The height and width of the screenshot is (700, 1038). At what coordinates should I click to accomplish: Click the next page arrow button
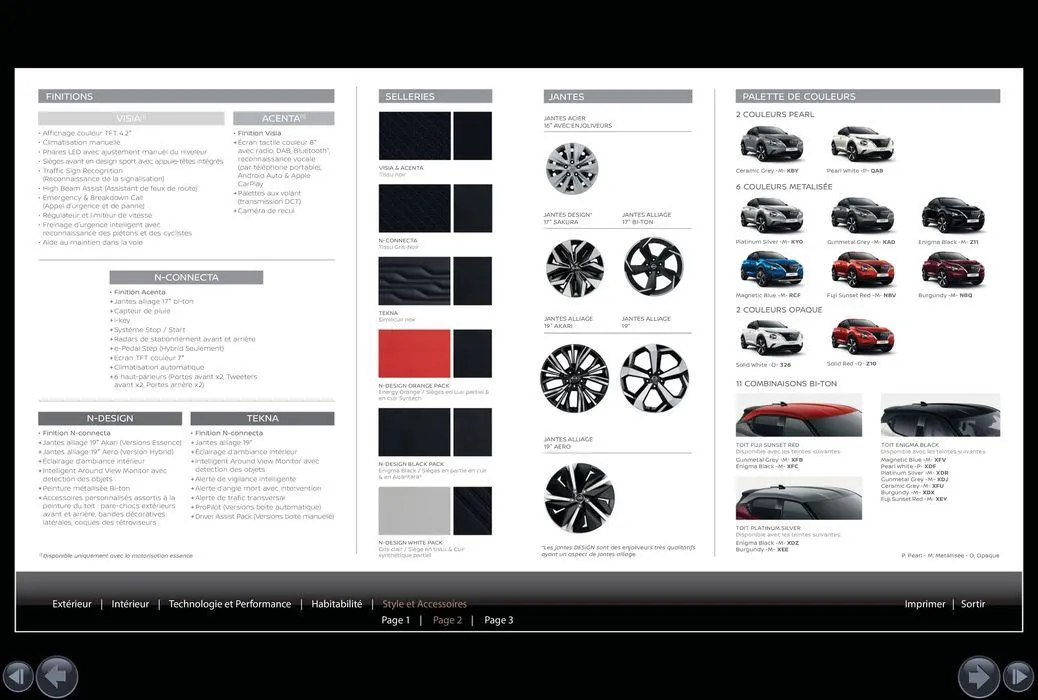(981, 677)
